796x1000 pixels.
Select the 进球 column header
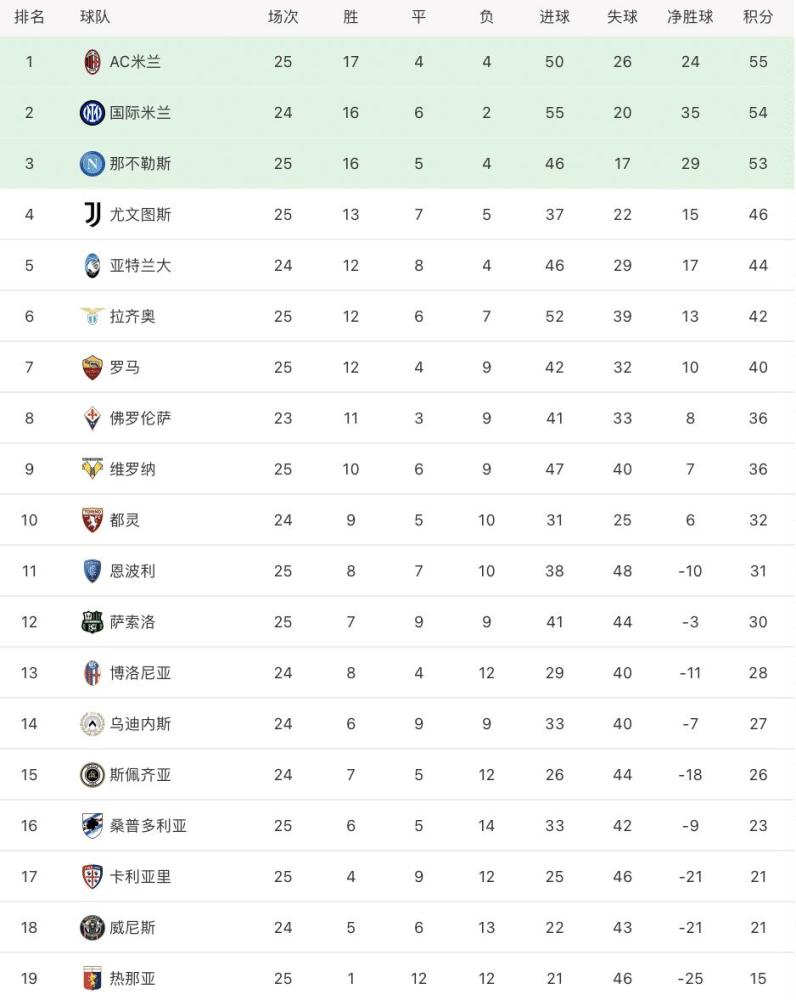click(554, 17)
